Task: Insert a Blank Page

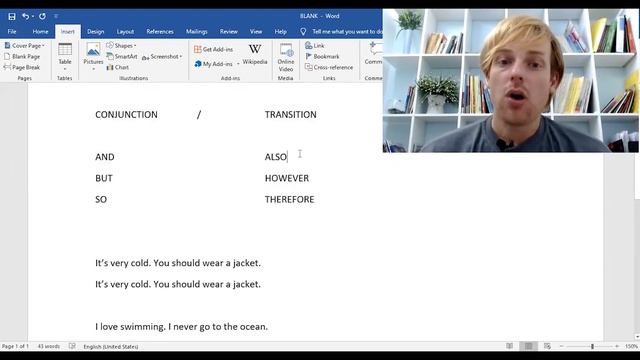Action: [x=22, y=56]
